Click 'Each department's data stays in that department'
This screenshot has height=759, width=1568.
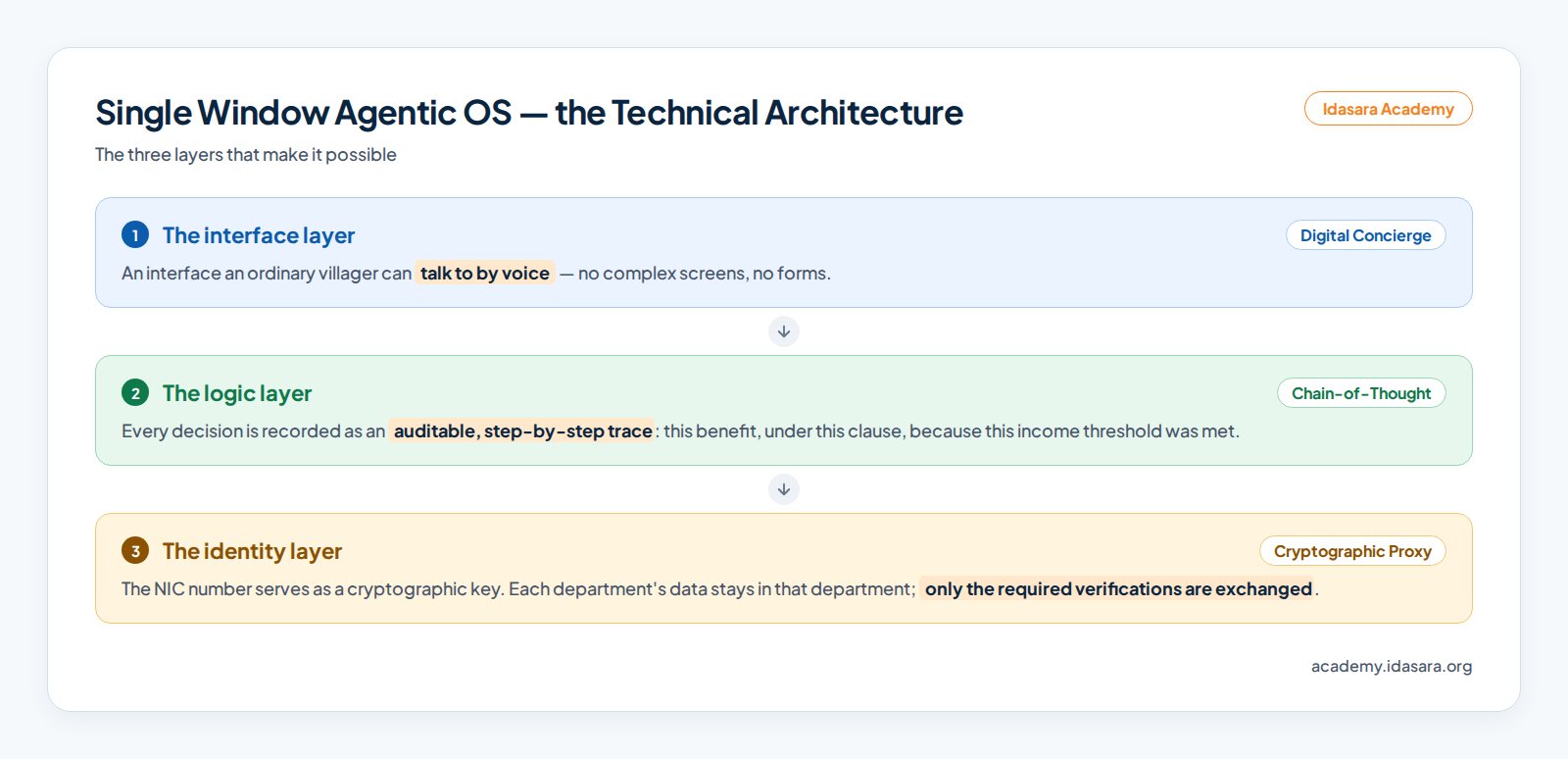coord(711,589)
